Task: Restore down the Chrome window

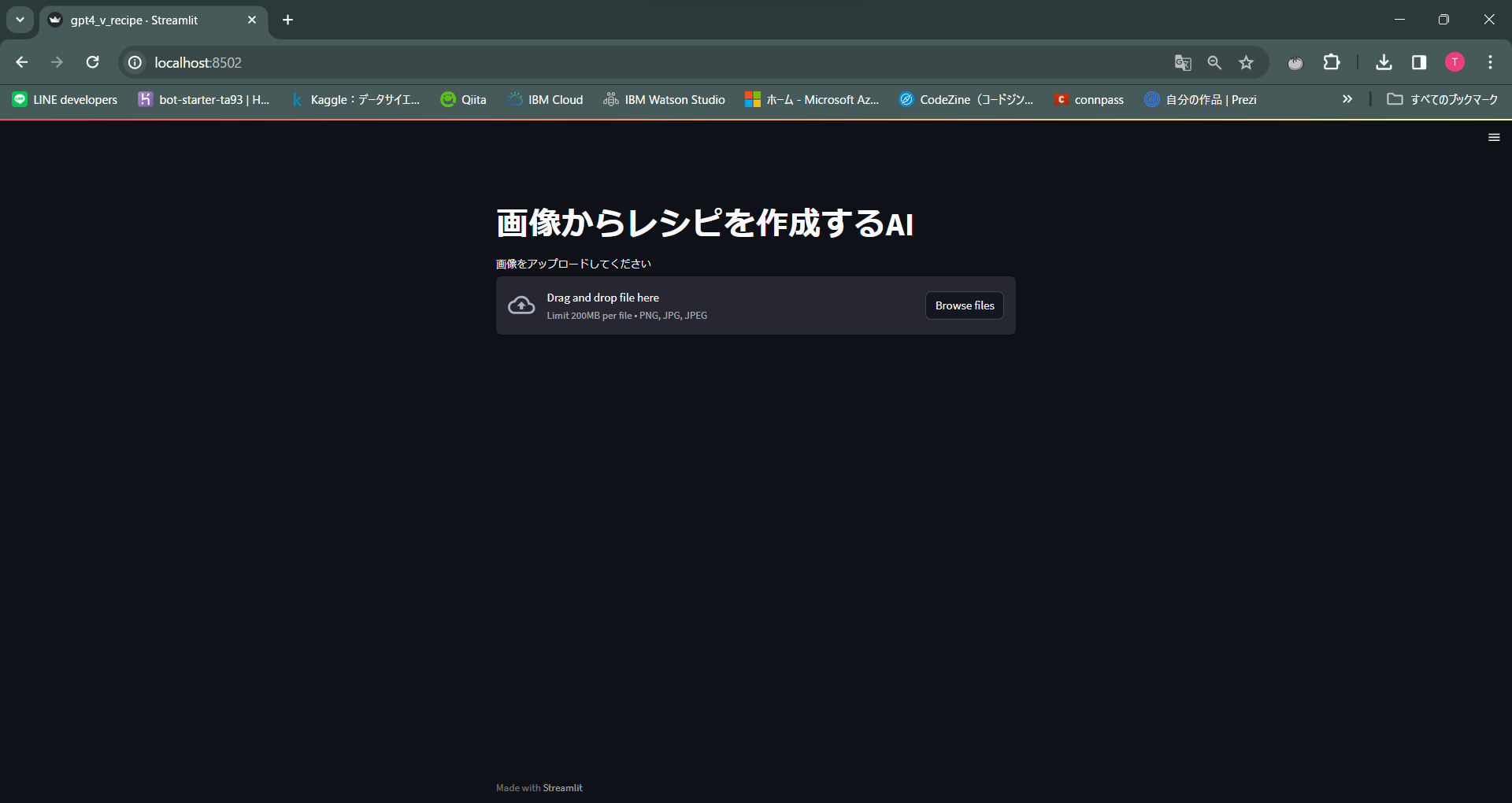Action: click(x=1443, y=20)
